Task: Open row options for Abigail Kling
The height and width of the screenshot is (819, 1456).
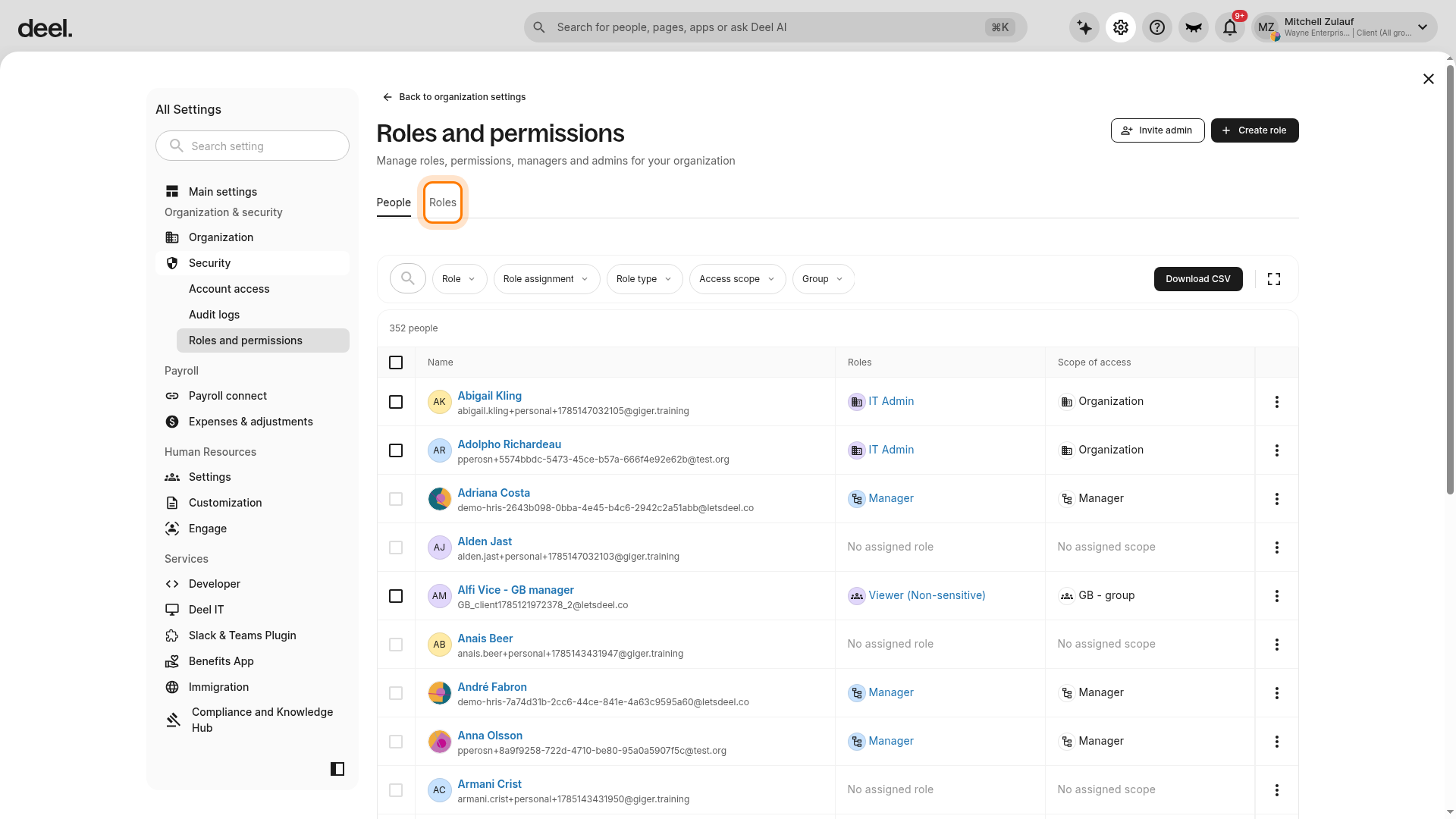Action: point(1277,402)
